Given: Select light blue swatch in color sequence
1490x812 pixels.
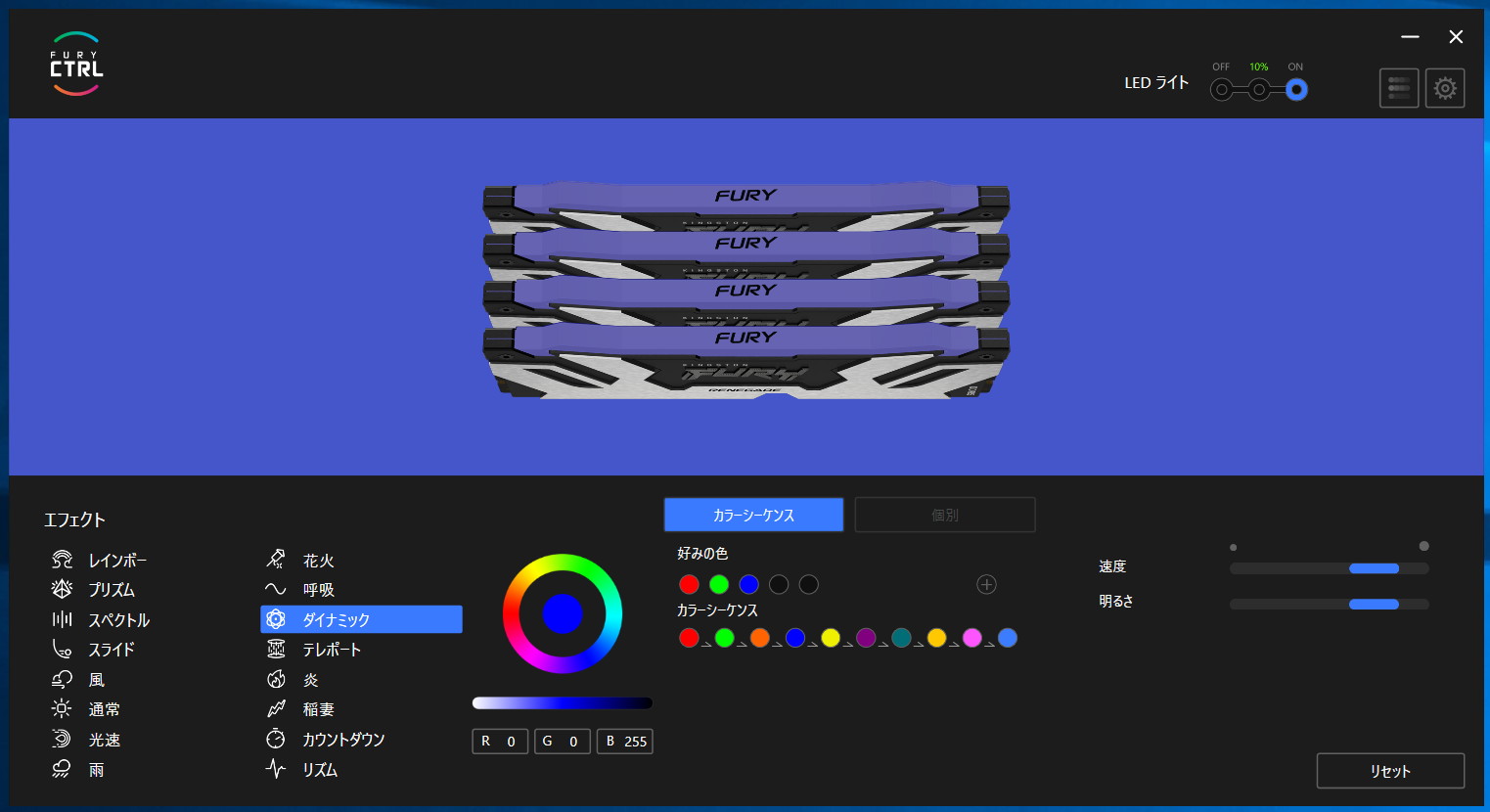Looking at the screenshot, I should [x=1008, y=638].
